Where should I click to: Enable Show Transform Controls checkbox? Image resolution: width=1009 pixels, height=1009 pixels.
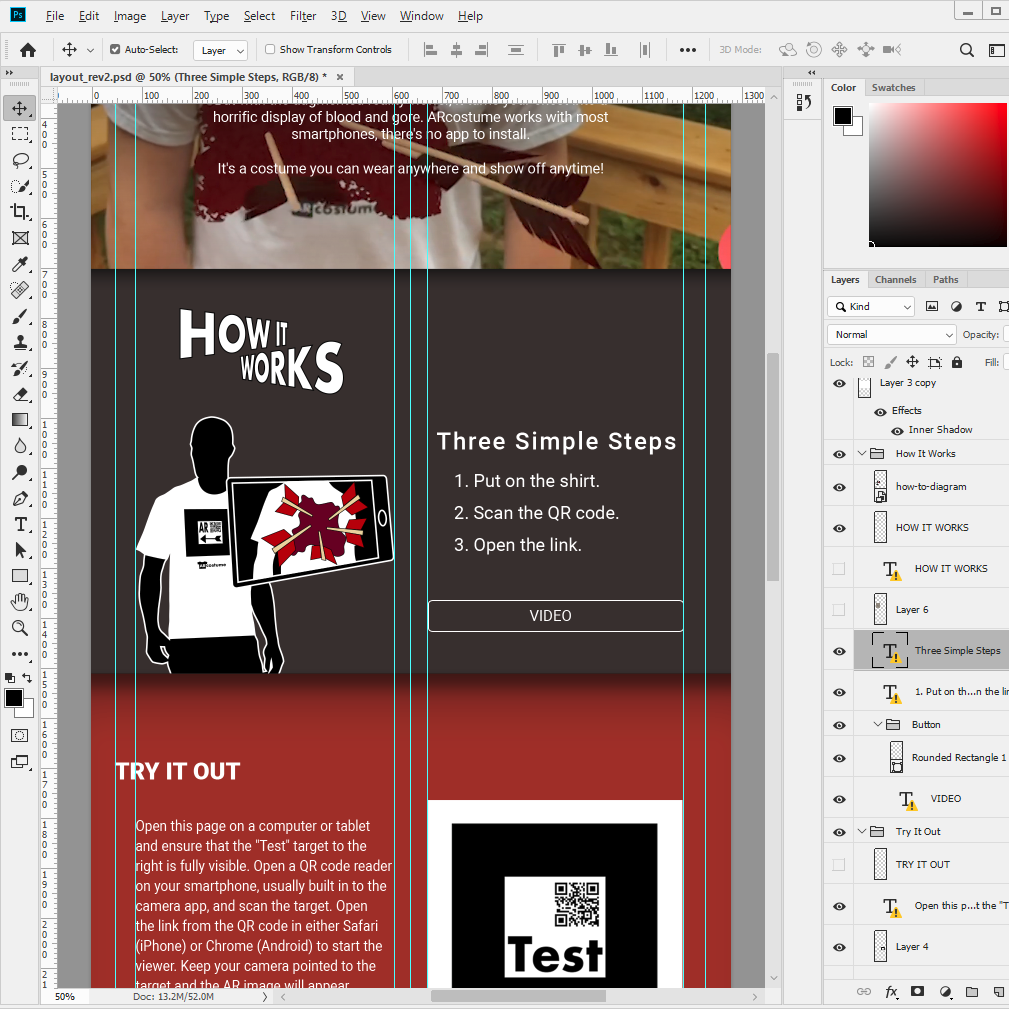coord(270,50)
